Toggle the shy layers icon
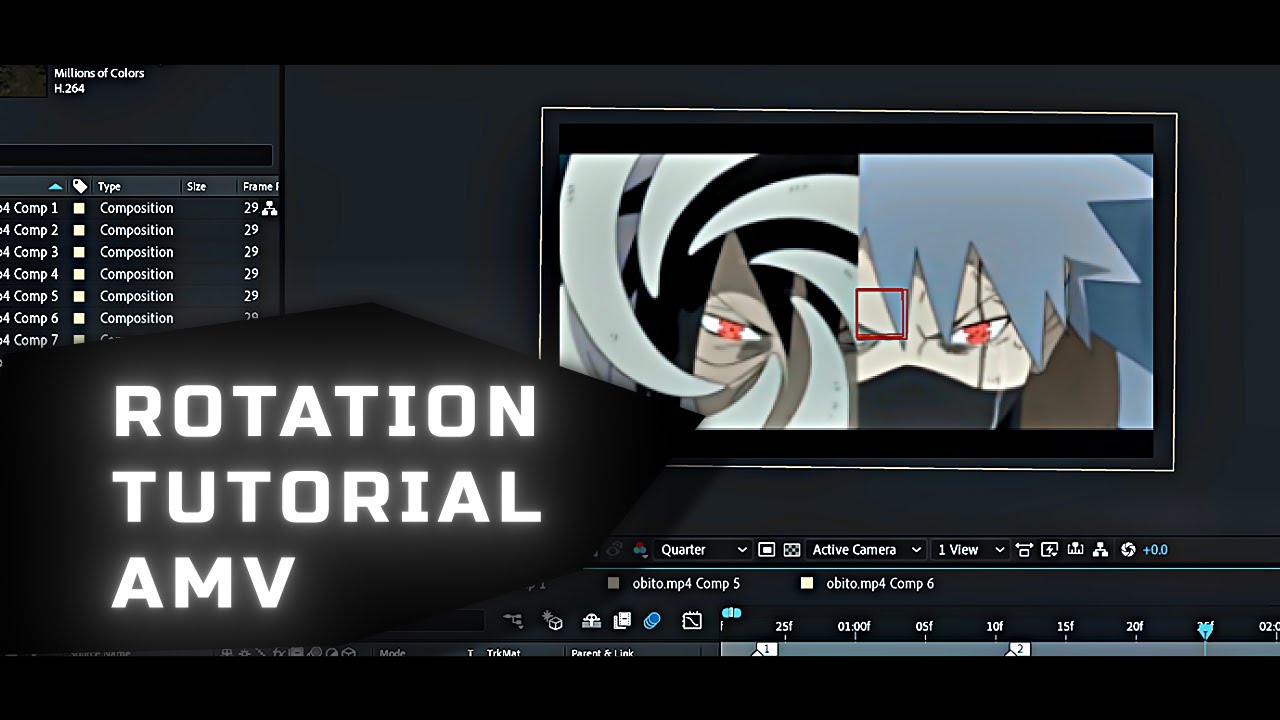1280x720 pixels. [591, 621]
